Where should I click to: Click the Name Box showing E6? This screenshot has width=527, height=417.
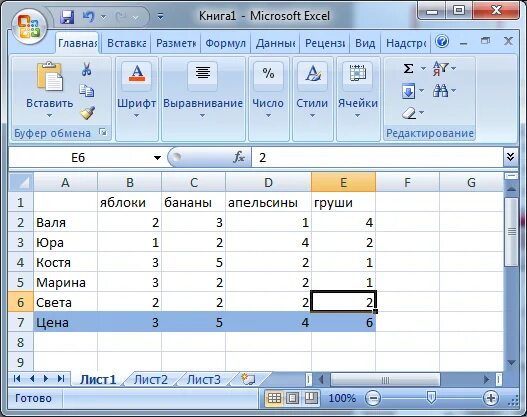click(x=78, y=157)
